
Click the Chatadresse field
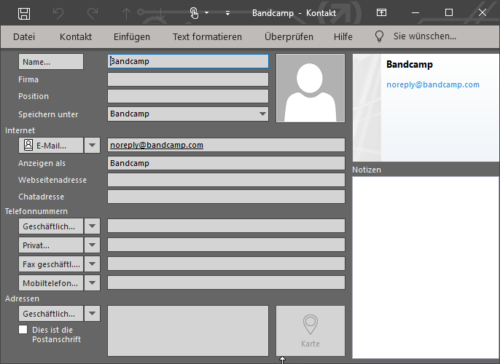coord(226,196)
